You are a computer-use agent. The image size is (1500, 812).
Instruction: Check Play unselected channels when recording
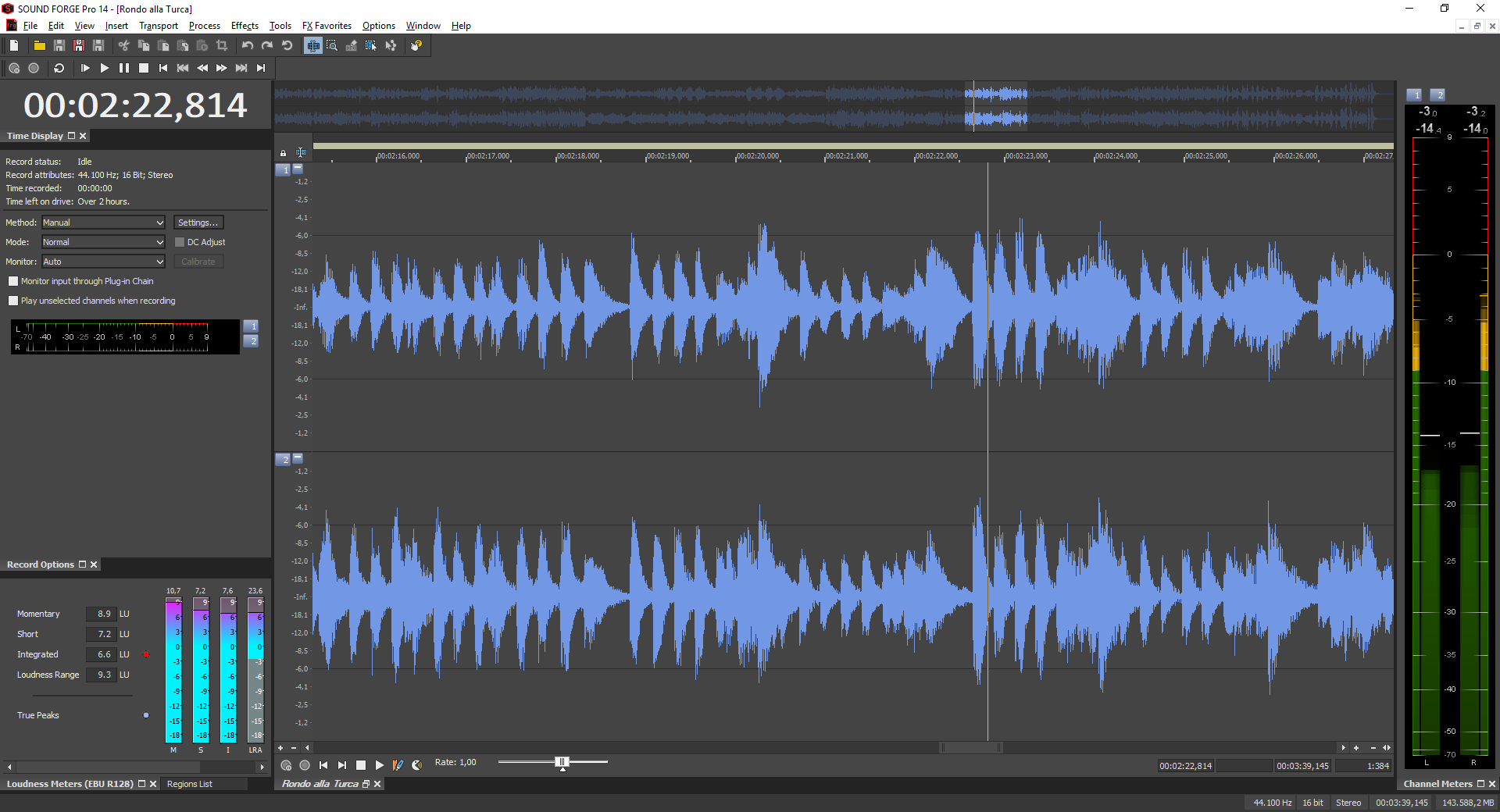[x=13, y=301]
